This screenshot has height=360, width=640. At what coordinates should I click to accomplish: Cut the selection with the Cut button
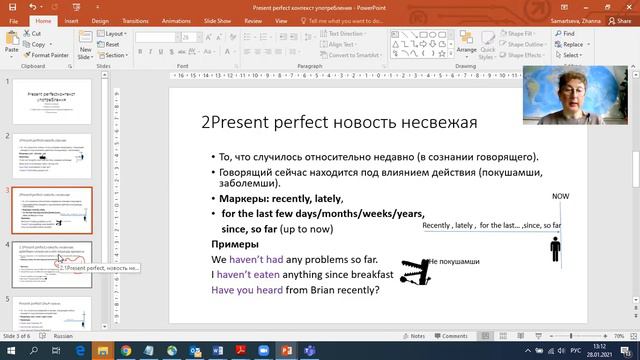pos(32,33)
